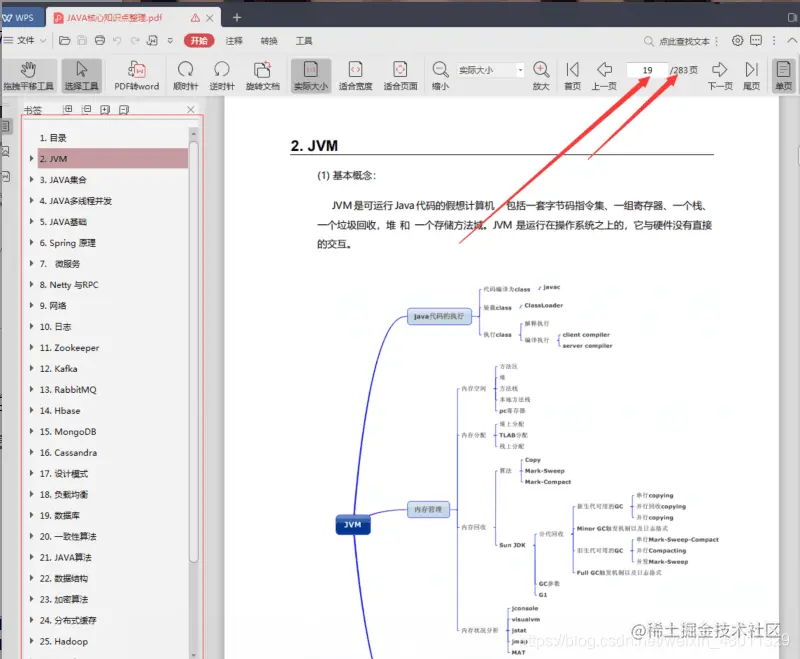
Task: Zoom in with the 放大 magnifier icon
Action: point(541,72)
